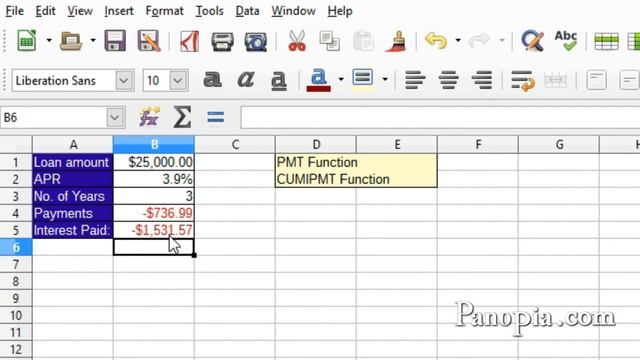Expand the New document dropdown arrow

(49, 40)
